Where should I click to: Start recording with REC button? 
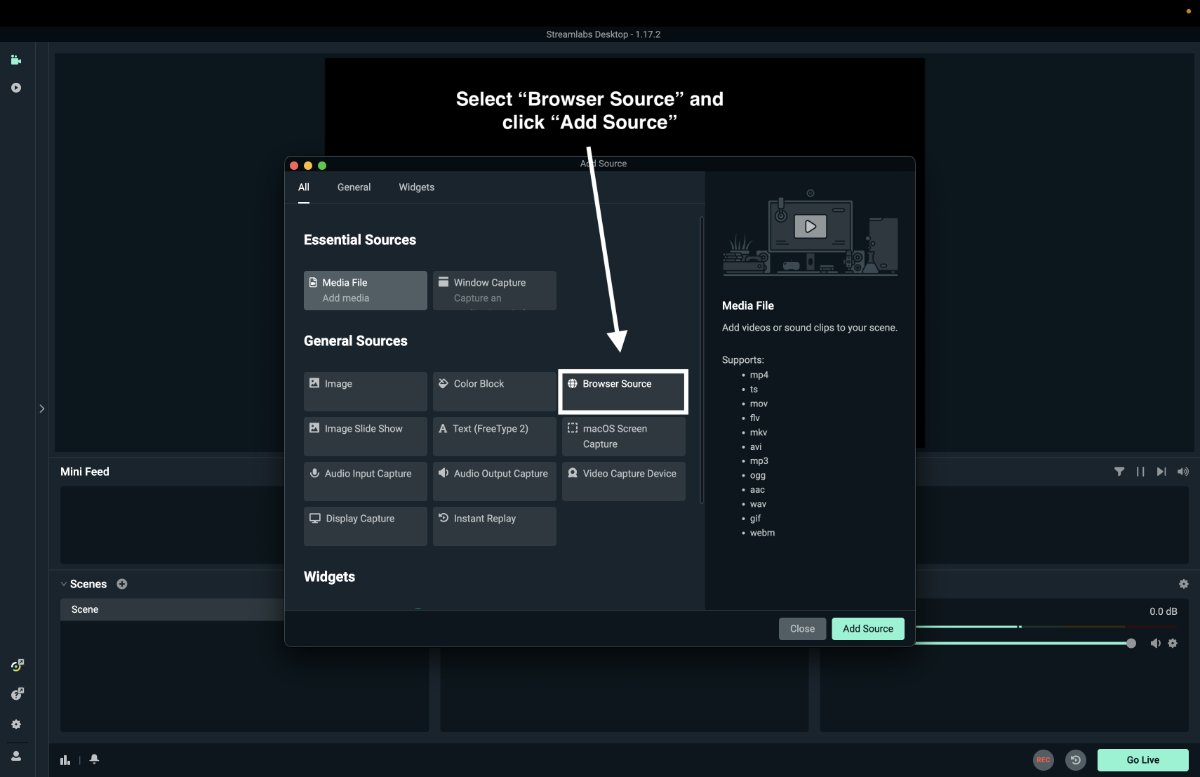coord(1043,760)
